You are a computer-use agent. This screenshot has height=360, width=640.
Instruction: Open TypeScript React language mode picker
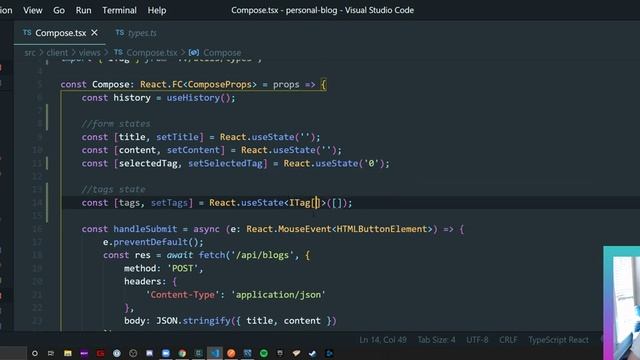point(558,340)
